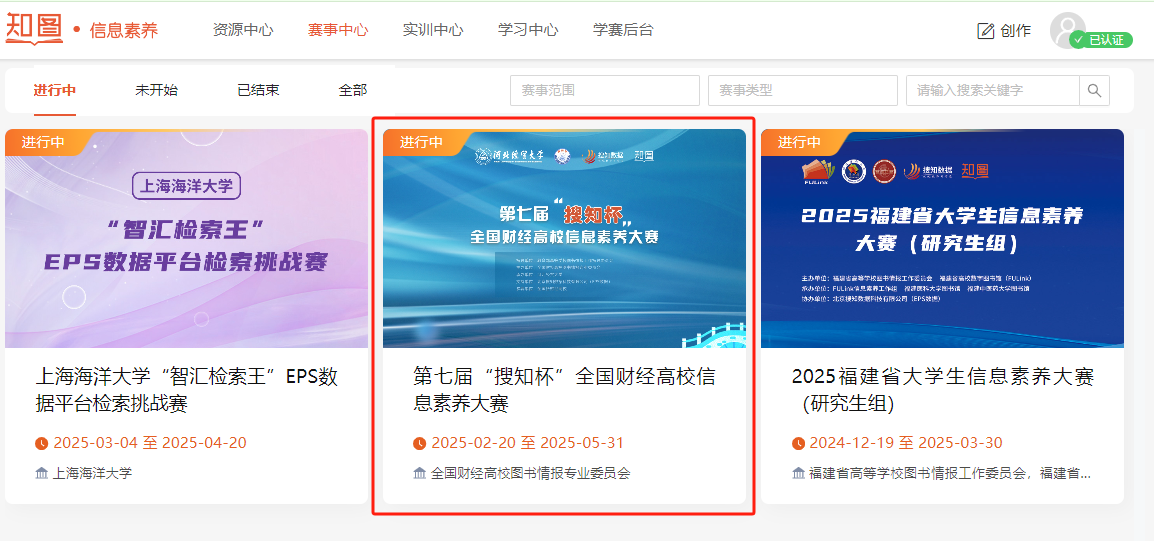
Task: Click clock icon beside 2025-03-04 date
Action: [x=42, y=443]
